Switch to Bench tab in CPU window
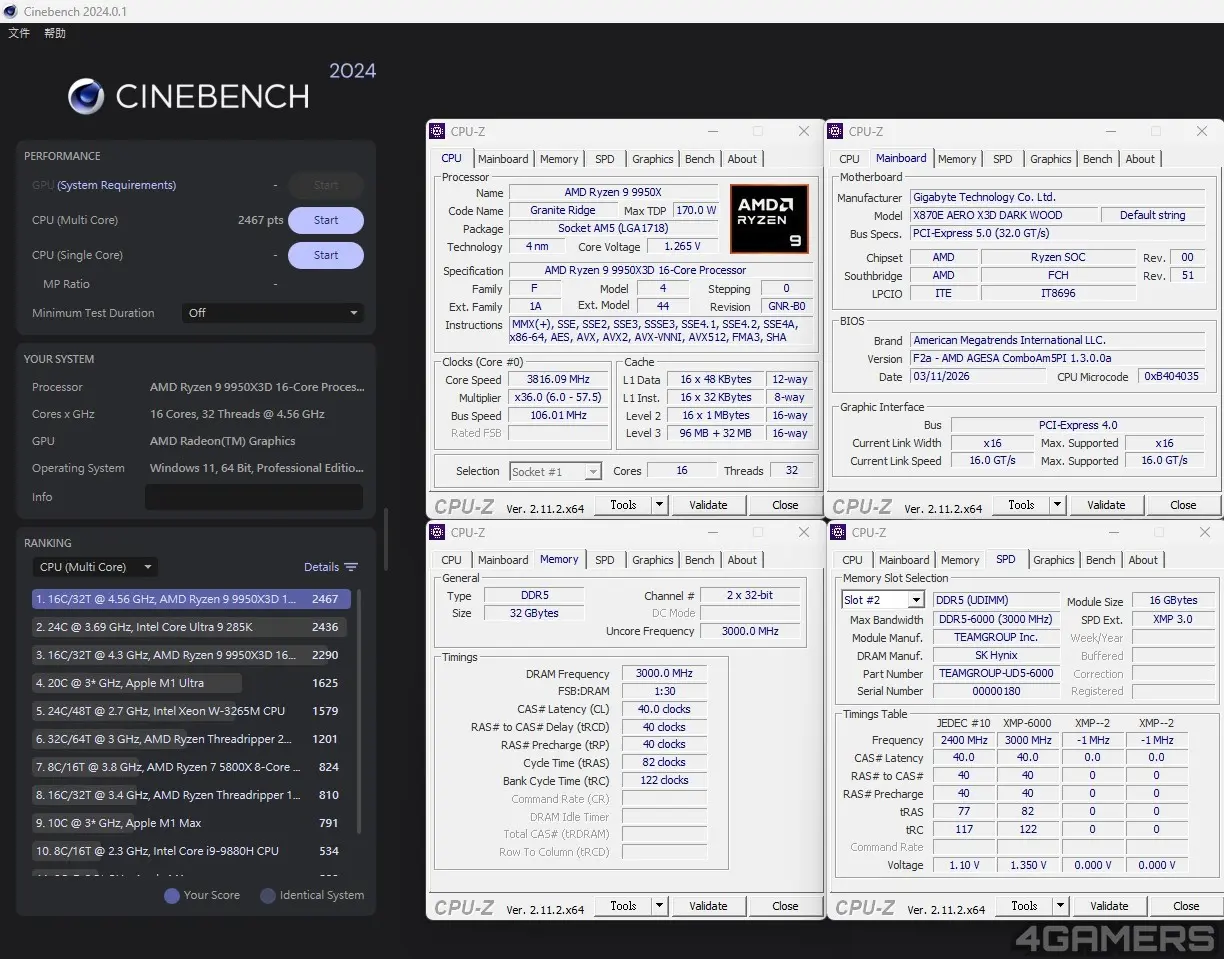The image size is (1224, 959). click(700, 159)
